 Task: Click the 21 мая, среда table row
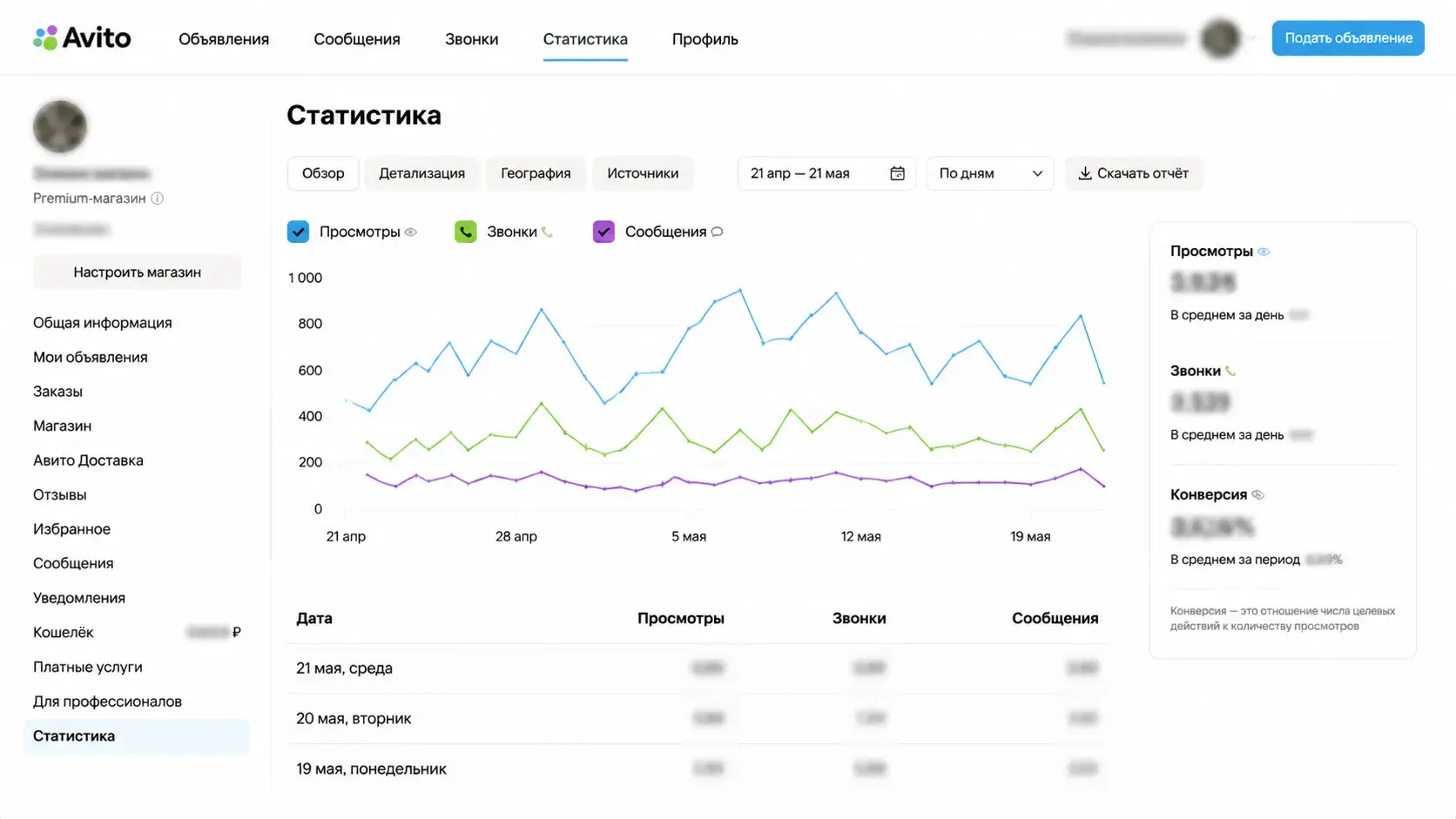[x=697, y=668]
